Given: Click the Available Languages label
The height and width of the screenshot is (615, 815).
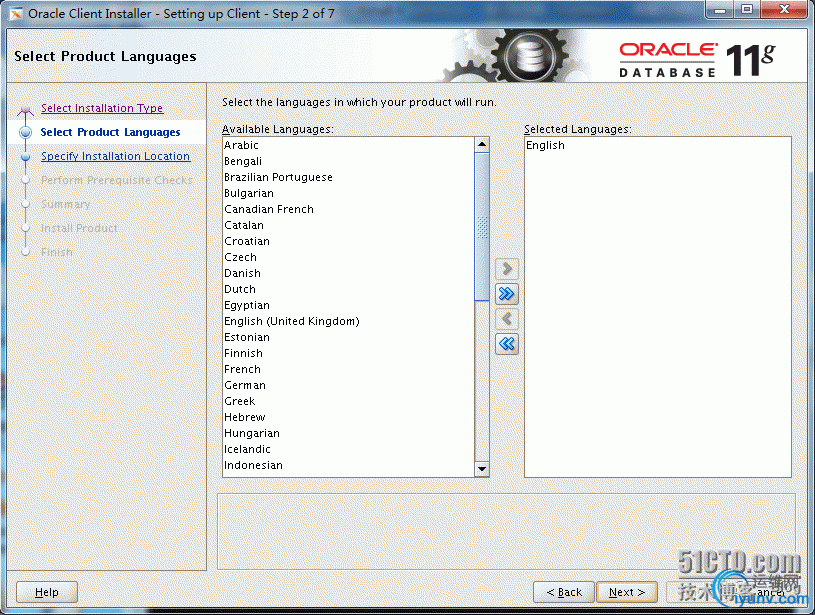Looking at the screenshot, I should coord(278,129).
